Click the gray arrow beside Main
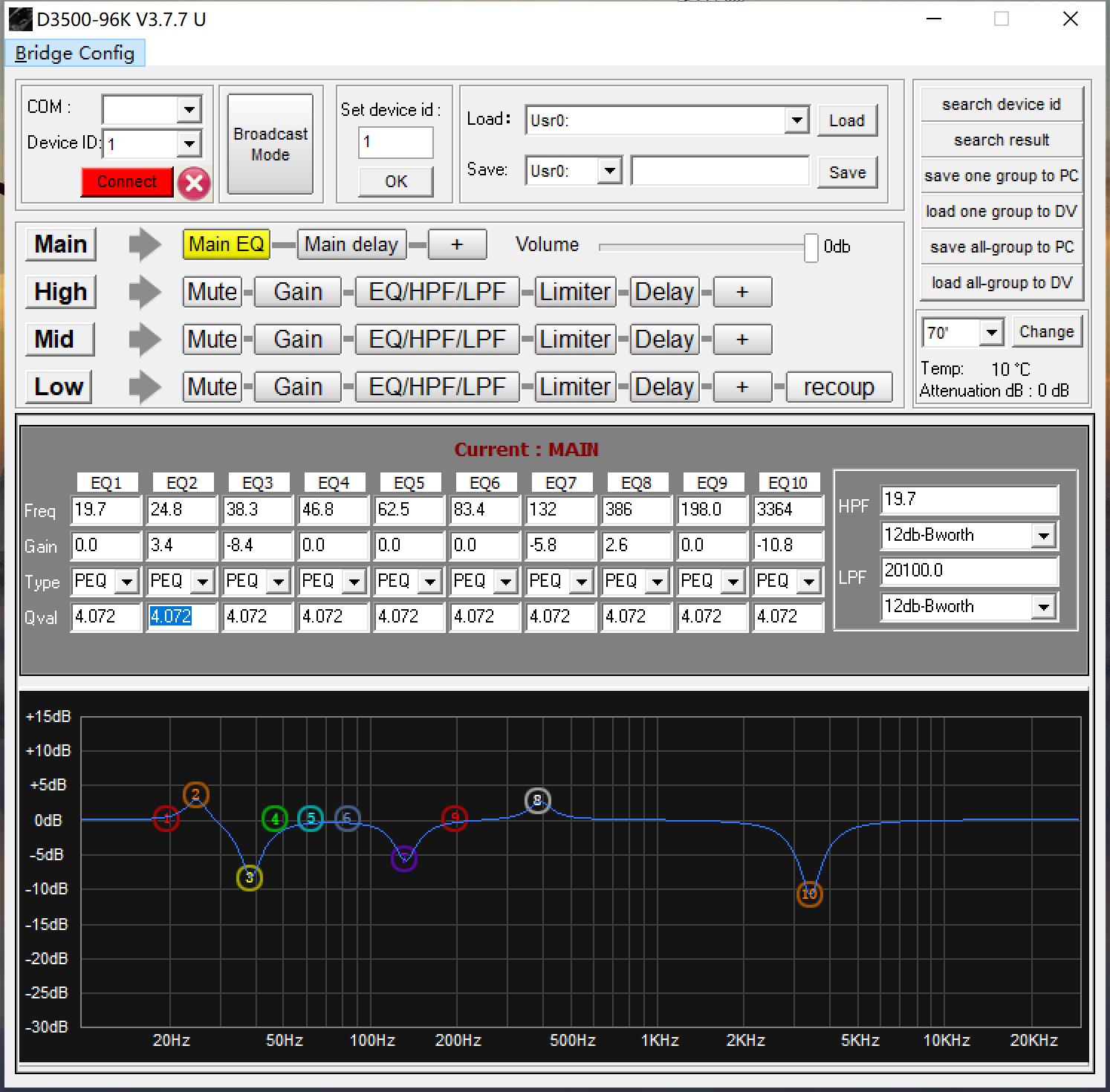Screen dimensions: 1110x1092 (145, 244)
